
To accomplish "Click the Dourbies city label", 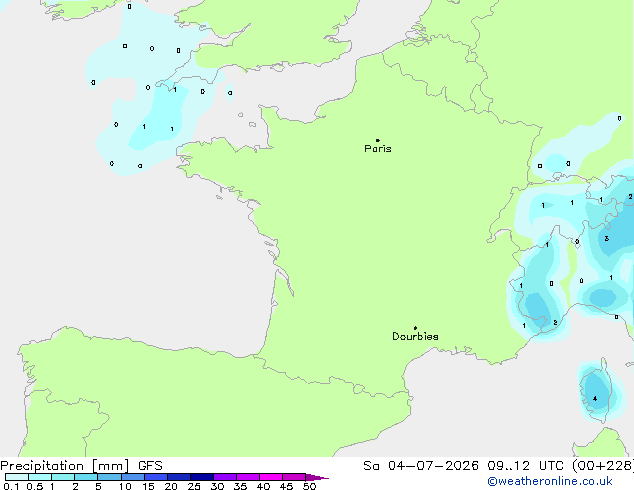I will (x=415, y=336).
